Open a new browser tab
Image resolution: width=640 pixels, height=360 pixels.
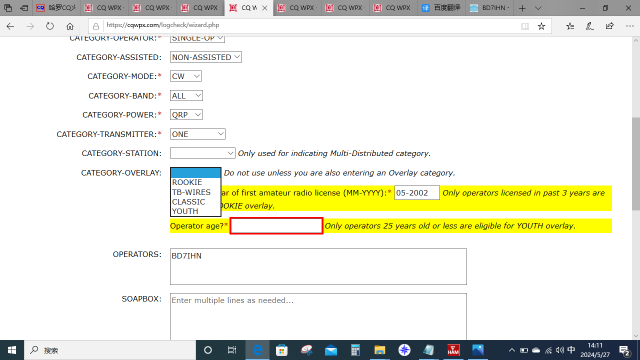coord(522,8)
